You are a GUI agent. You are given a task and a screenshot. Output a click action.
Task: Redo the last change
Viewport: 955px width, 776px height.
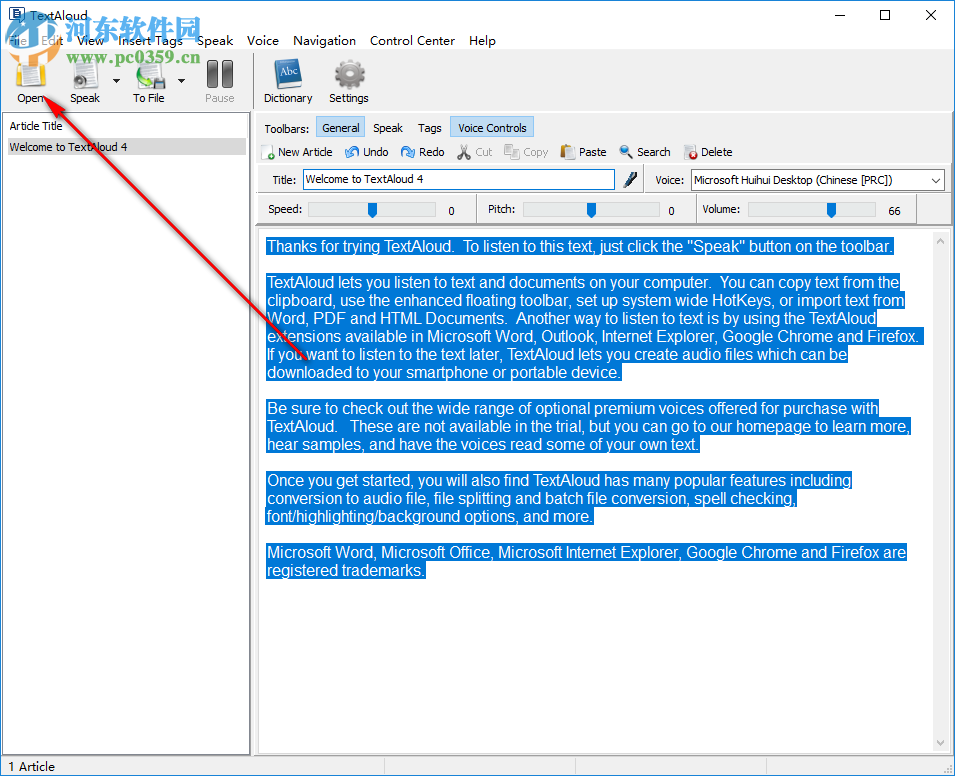[422, 151]
